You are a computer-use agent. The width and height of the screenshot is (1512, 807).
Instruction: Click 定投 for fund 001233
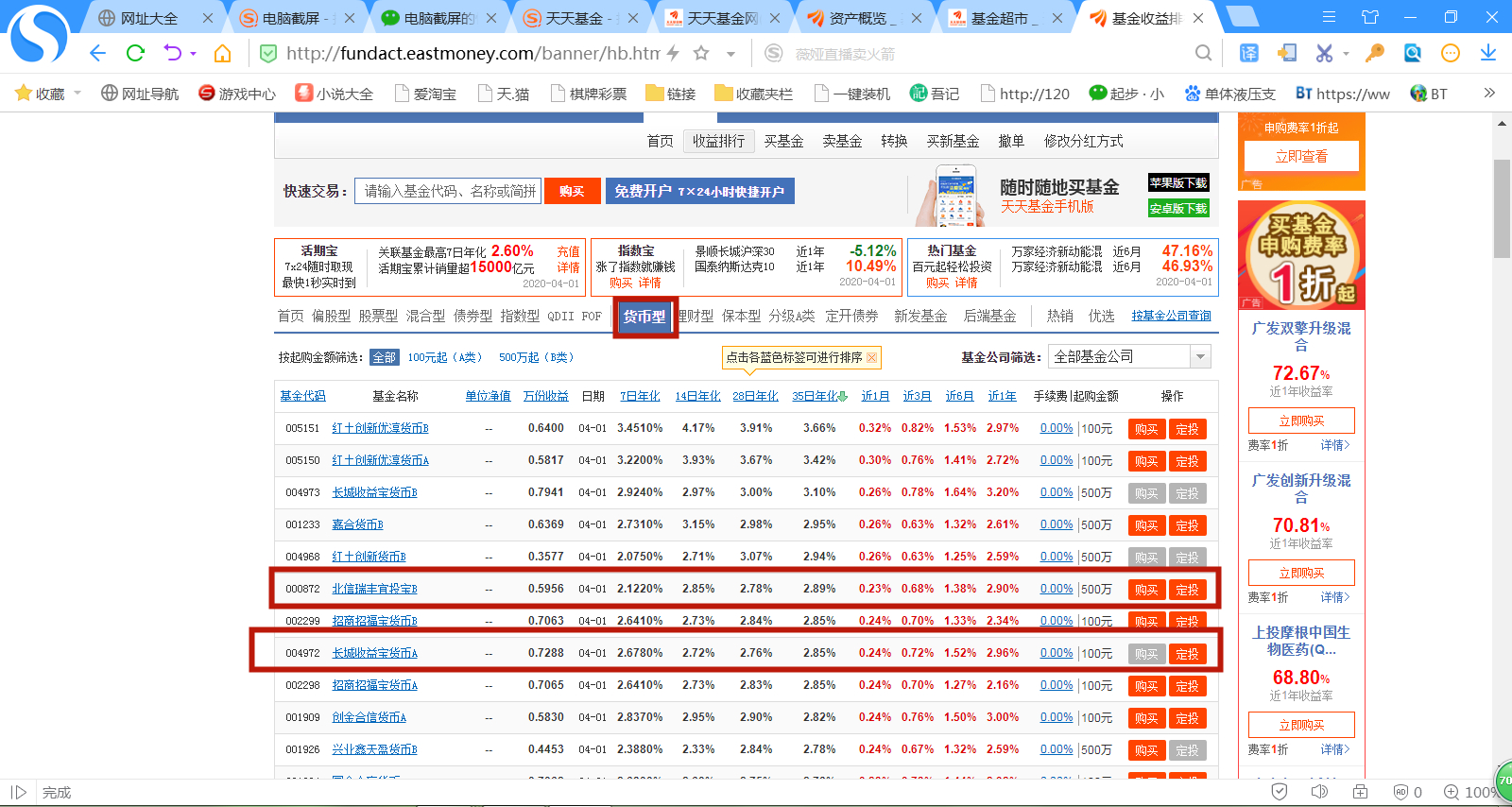pos(1187,525)
